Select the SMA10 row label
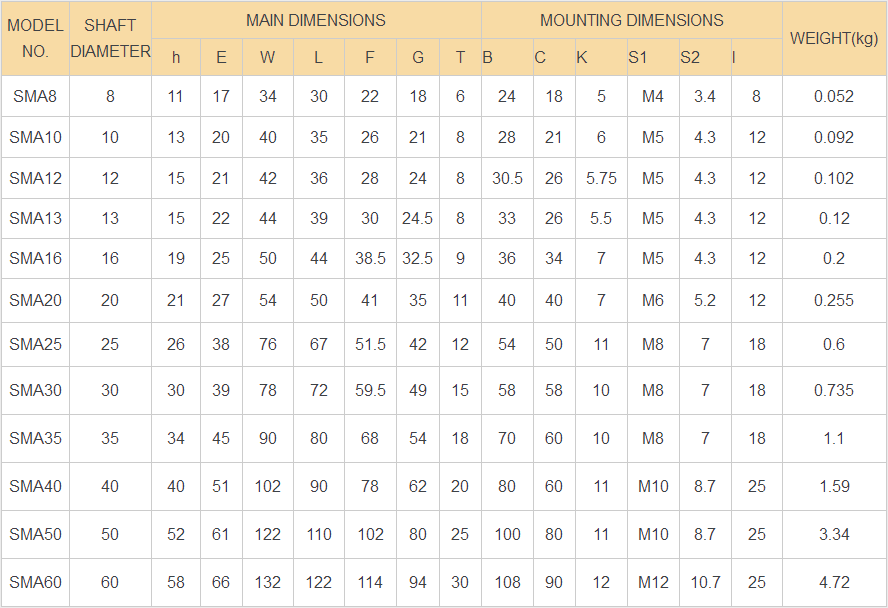The height and width of the screenshot is (608, 888). pyautogui.click(x=35, y=137)
